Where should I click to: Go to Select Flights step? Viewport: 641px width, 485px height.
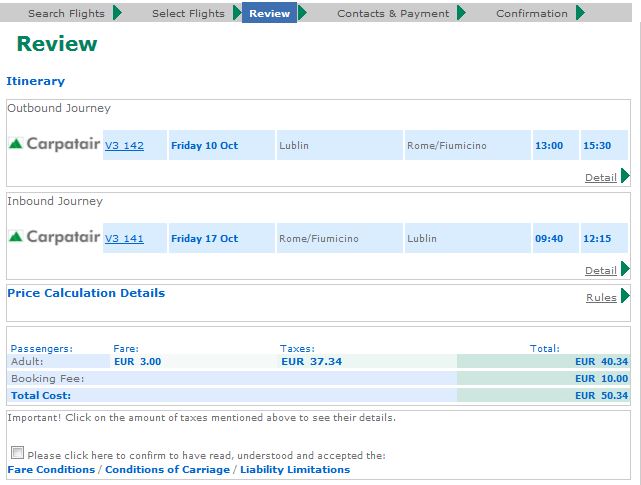[x=188, y=13]
